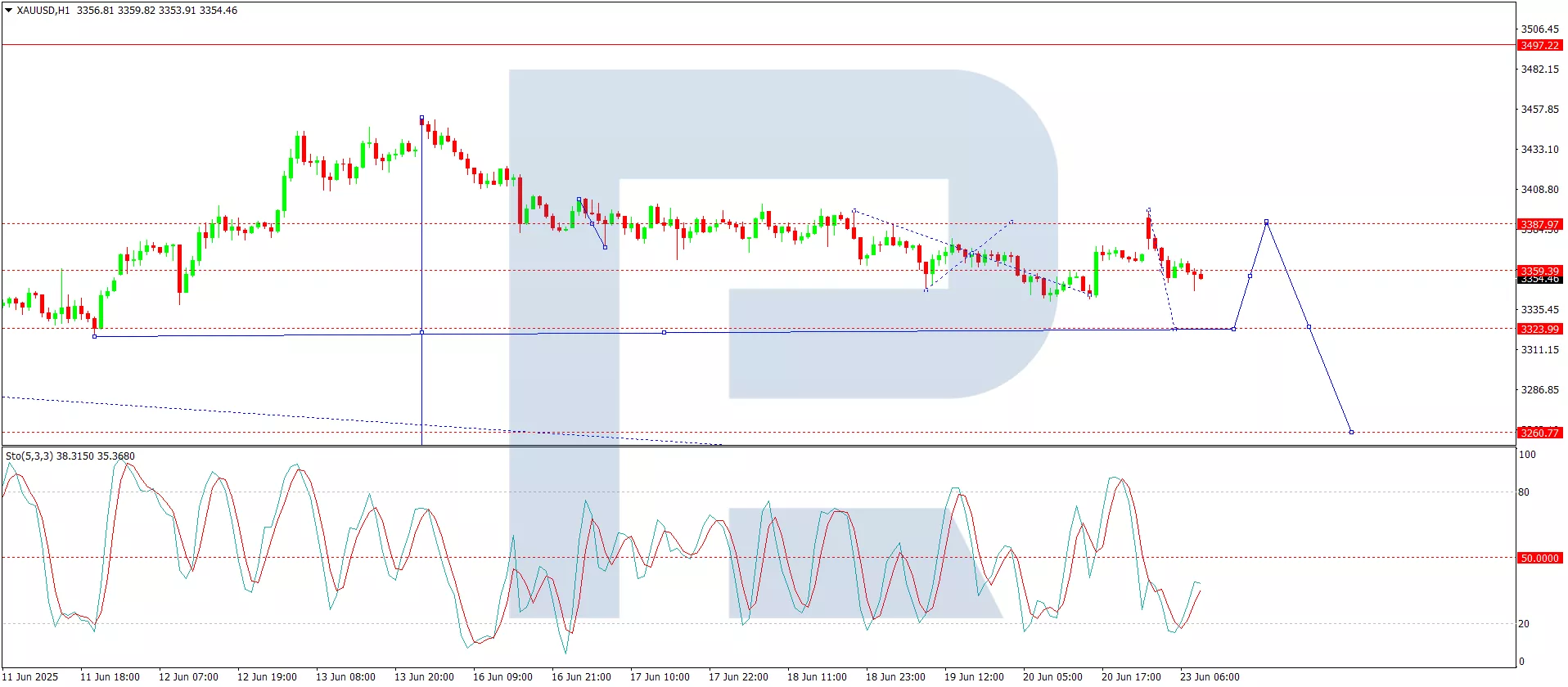Select the forecast line's peak anchor near 3387.97
This screenshot has width=1568, height=687.
[x=1266, y=222]
